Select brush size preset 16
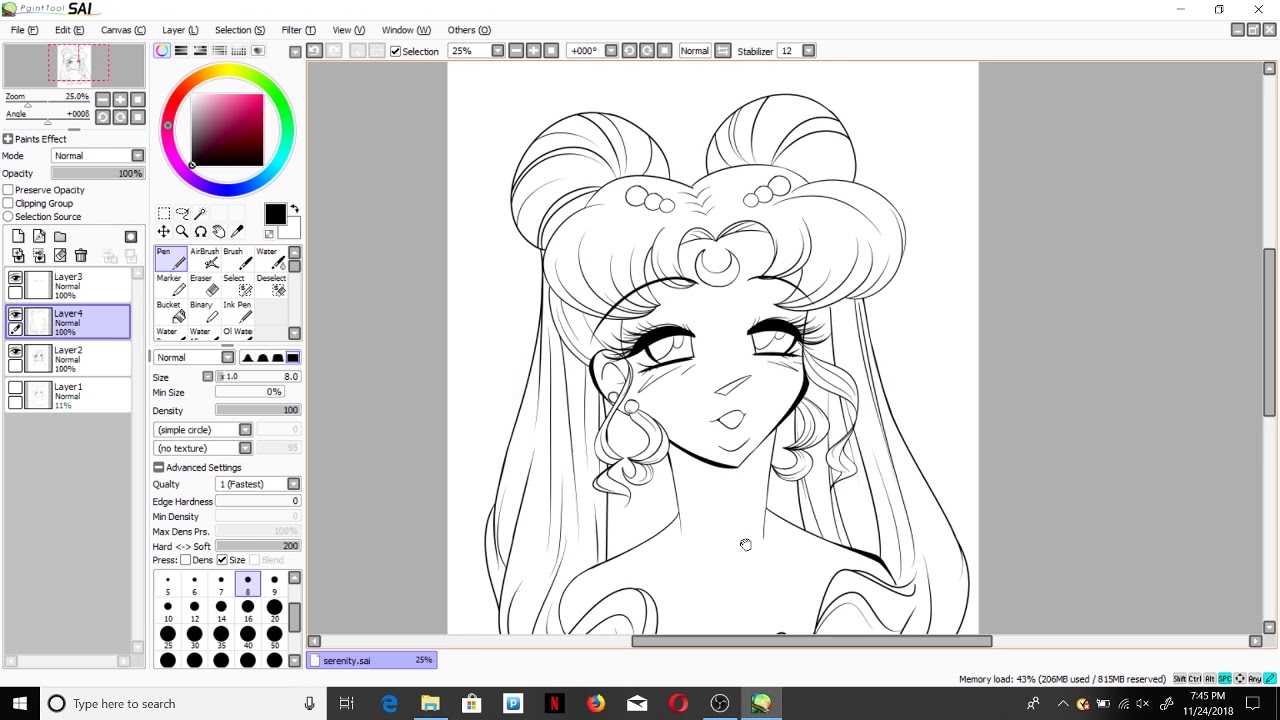Viewport: 1280px width, 720px height. pos(248,612)
